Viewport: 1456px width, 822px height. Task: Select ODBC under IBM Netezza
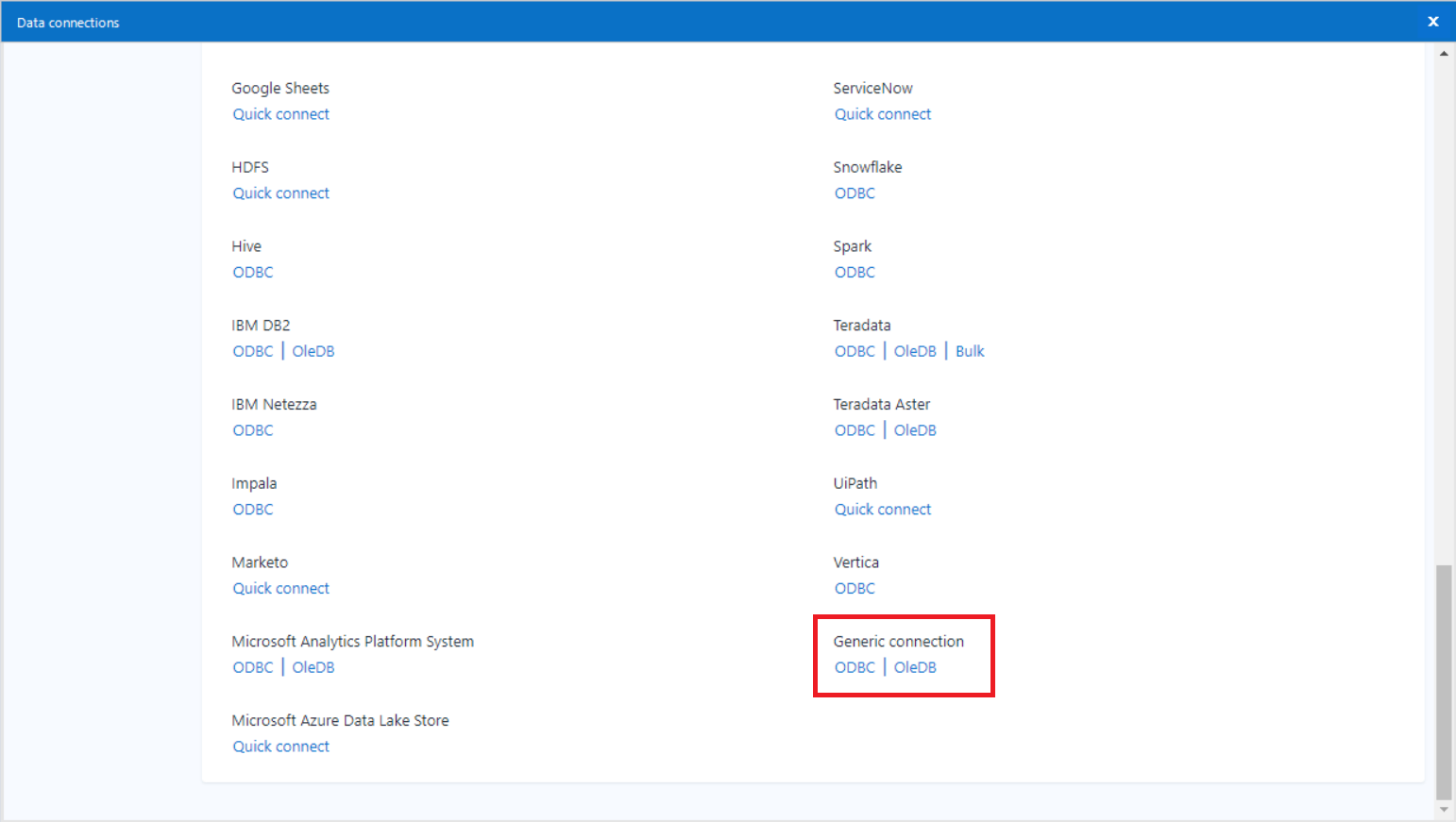pyautogui.click(x=252, y=429)
